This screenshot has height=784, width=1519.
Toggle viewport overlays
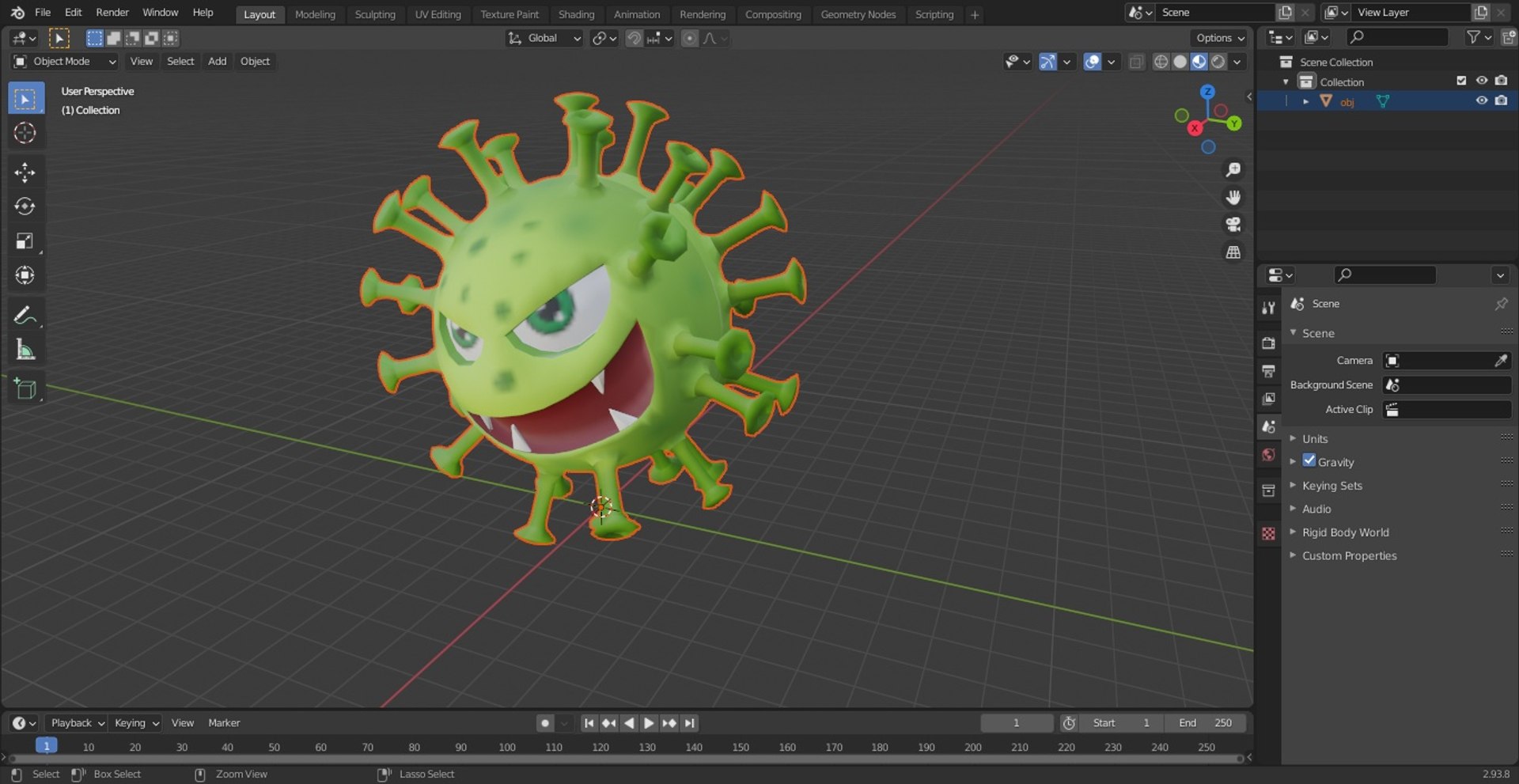point(1092,62)
